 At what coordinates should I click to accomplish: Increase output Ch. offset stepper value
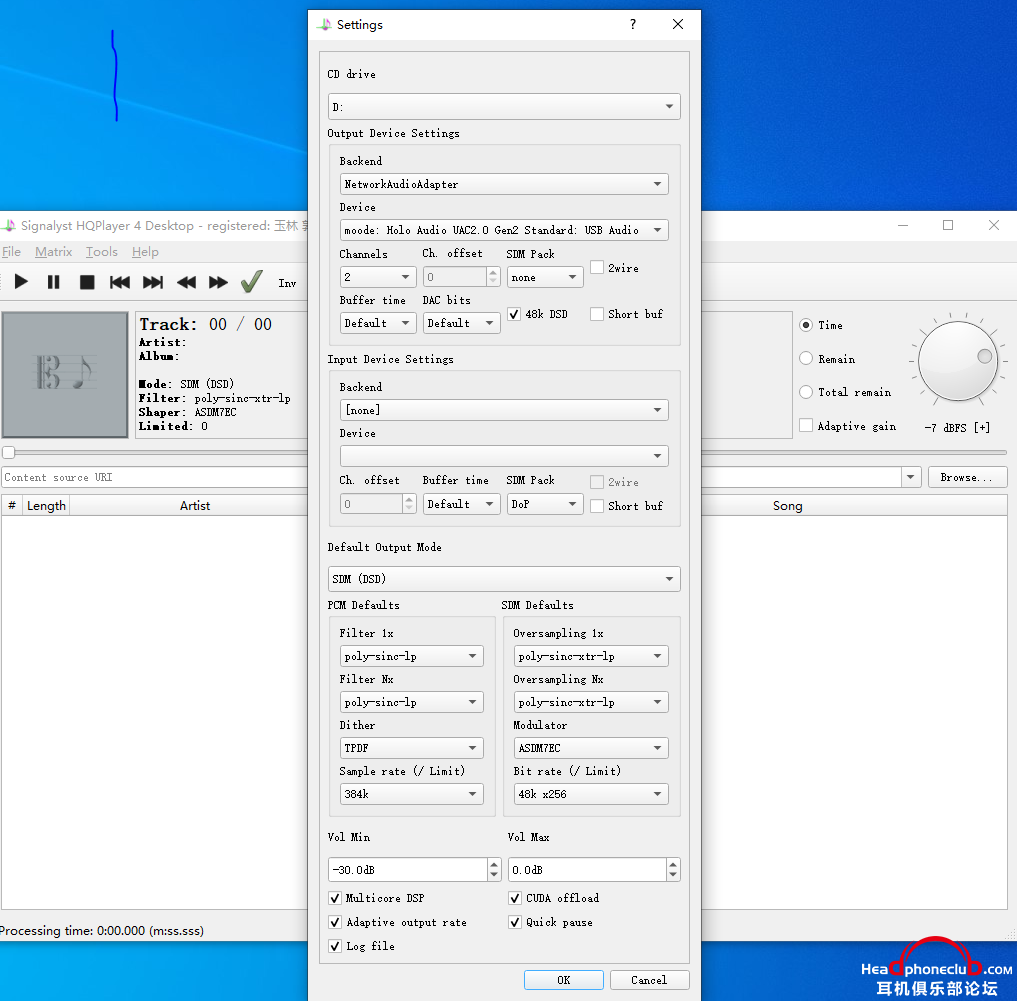pyautogui.click(x=494, y=272)
